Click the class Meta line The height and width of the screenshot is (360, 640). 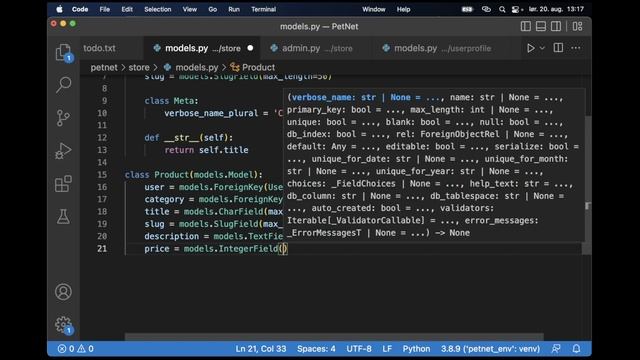171,101
